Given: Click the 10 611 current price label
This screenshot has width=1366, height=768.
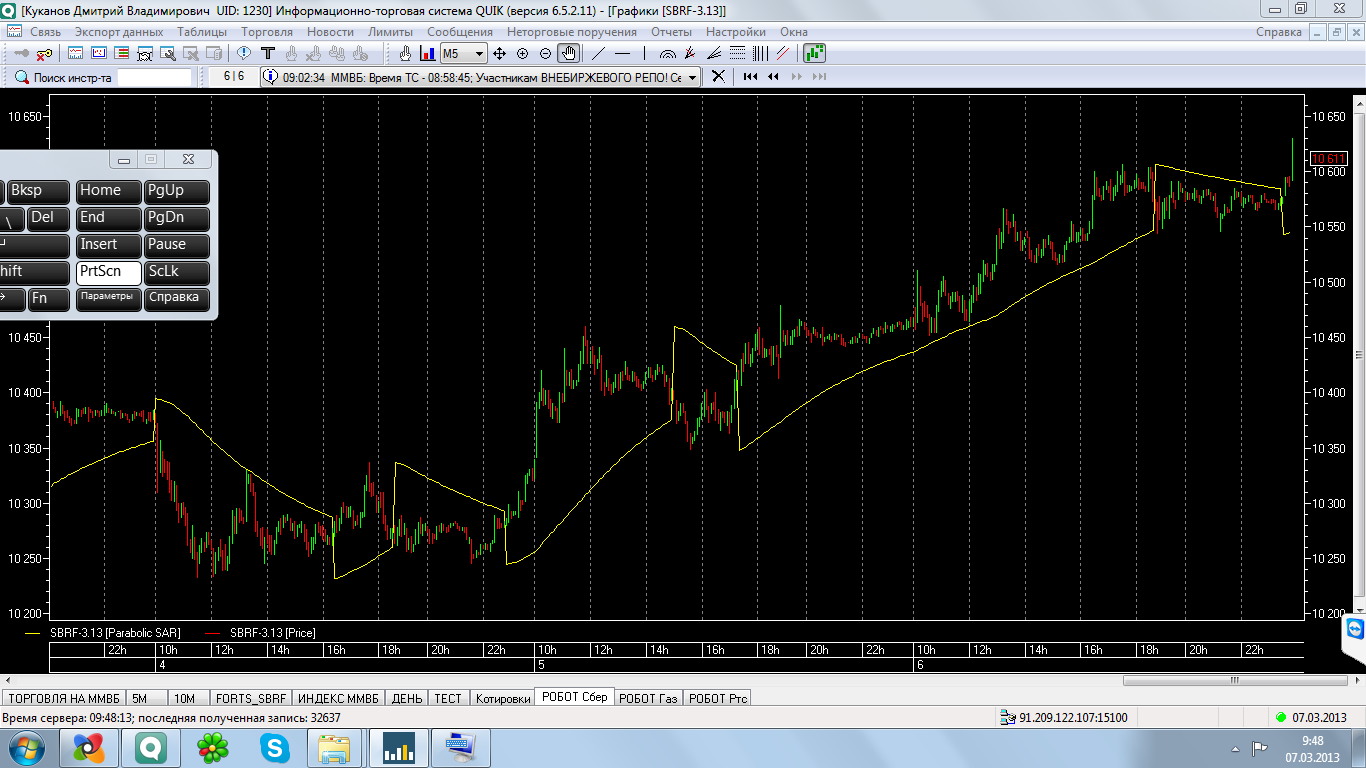Looking at the screenshot, I should pos(1329,158).
